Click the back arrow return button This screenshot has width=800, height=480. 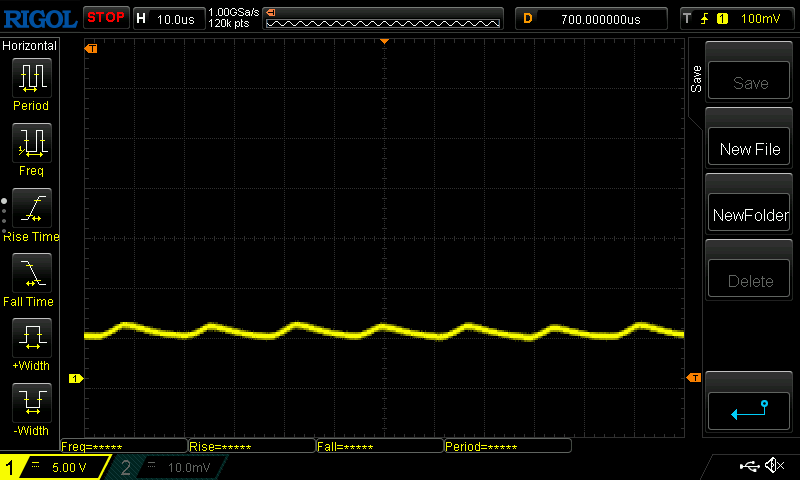pos(749,409)
